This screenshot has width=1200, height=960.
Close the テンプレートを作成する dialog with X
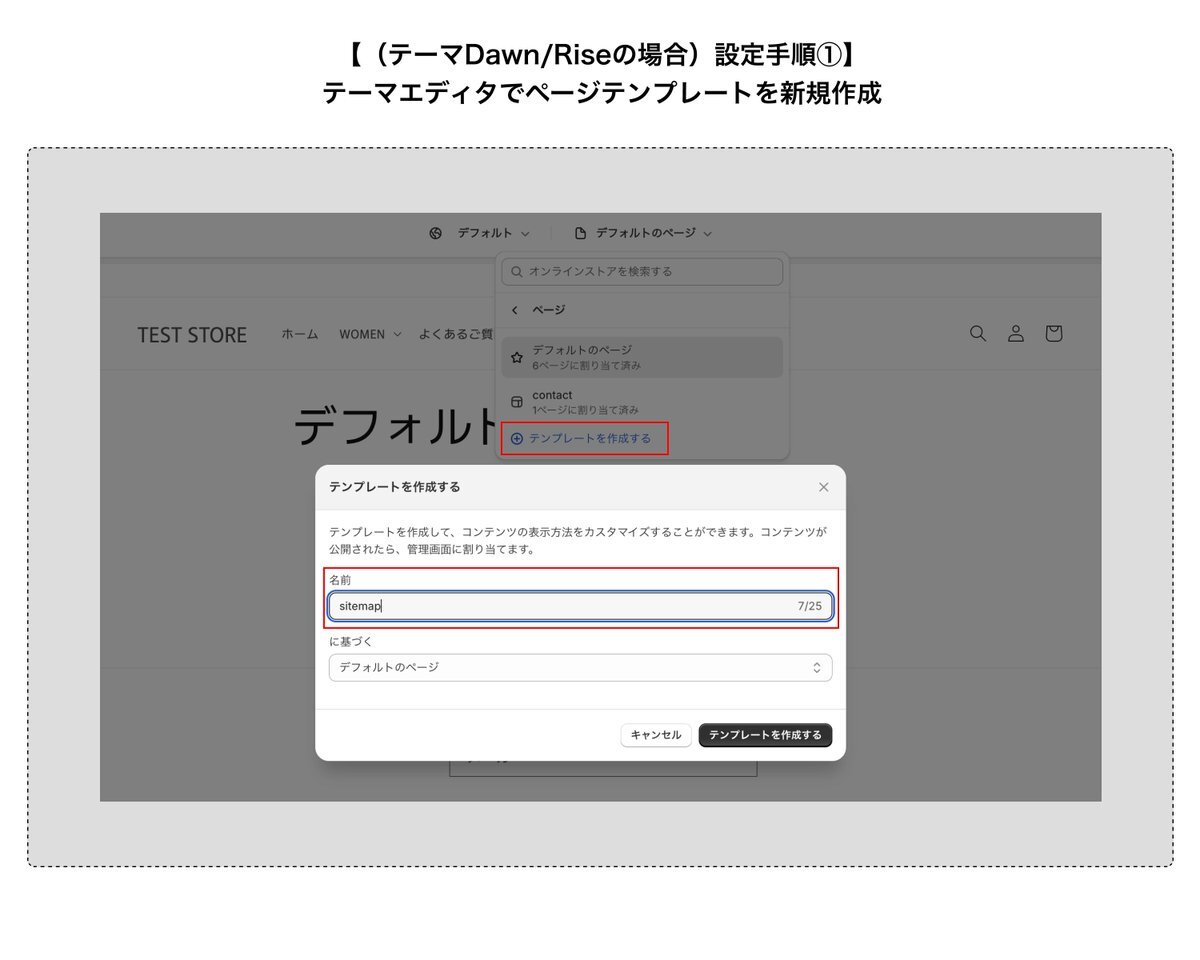pos(824,487)
